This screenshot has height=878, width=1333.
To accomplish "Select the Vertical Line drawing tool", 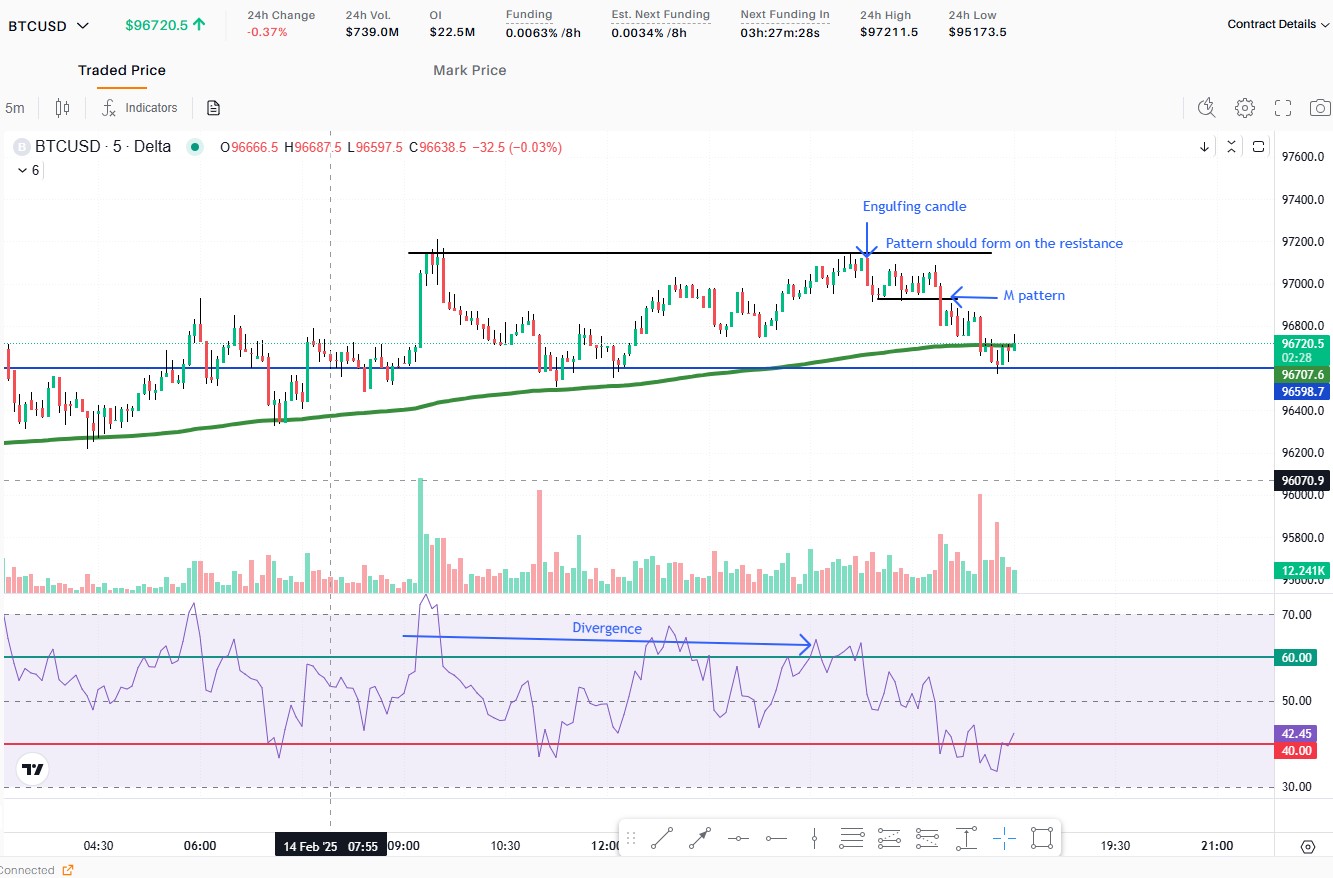I will point(814,837).
